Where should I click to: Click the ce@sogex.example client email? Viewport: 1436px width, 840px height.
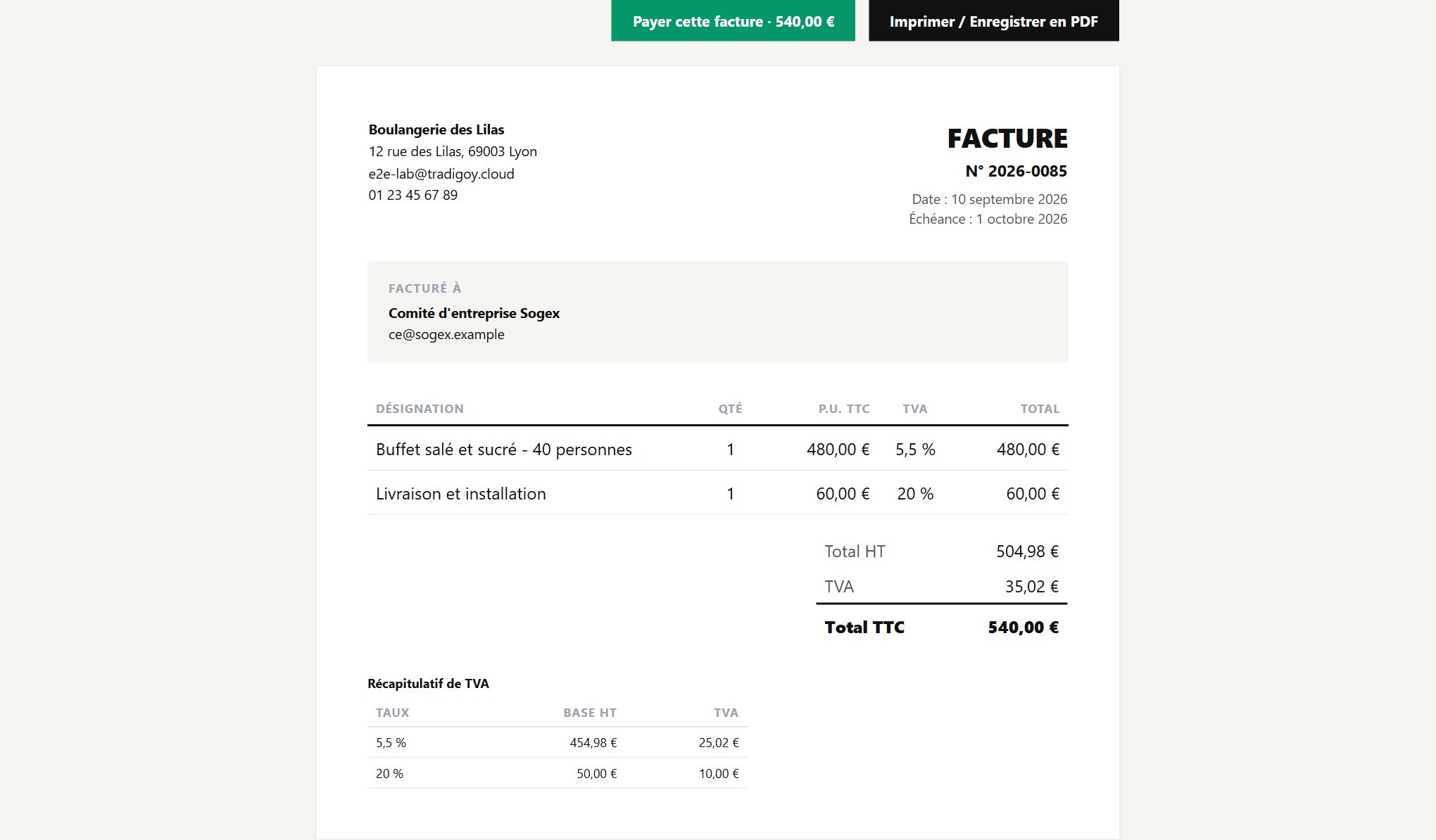[446, 334]
